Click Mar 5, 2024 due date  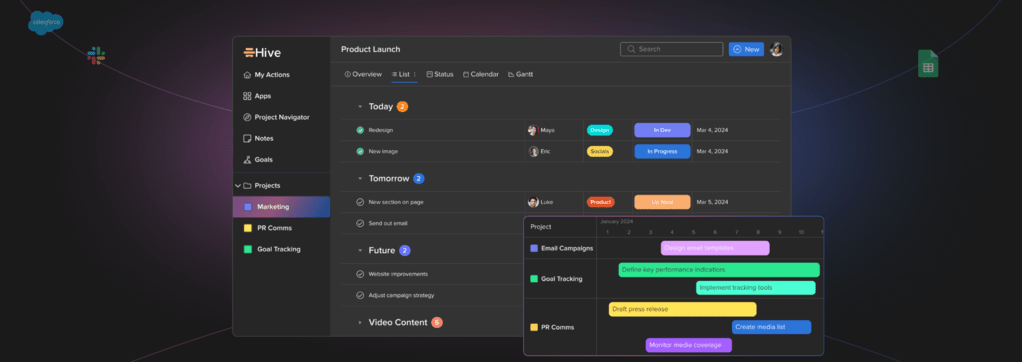coord(712,202)
